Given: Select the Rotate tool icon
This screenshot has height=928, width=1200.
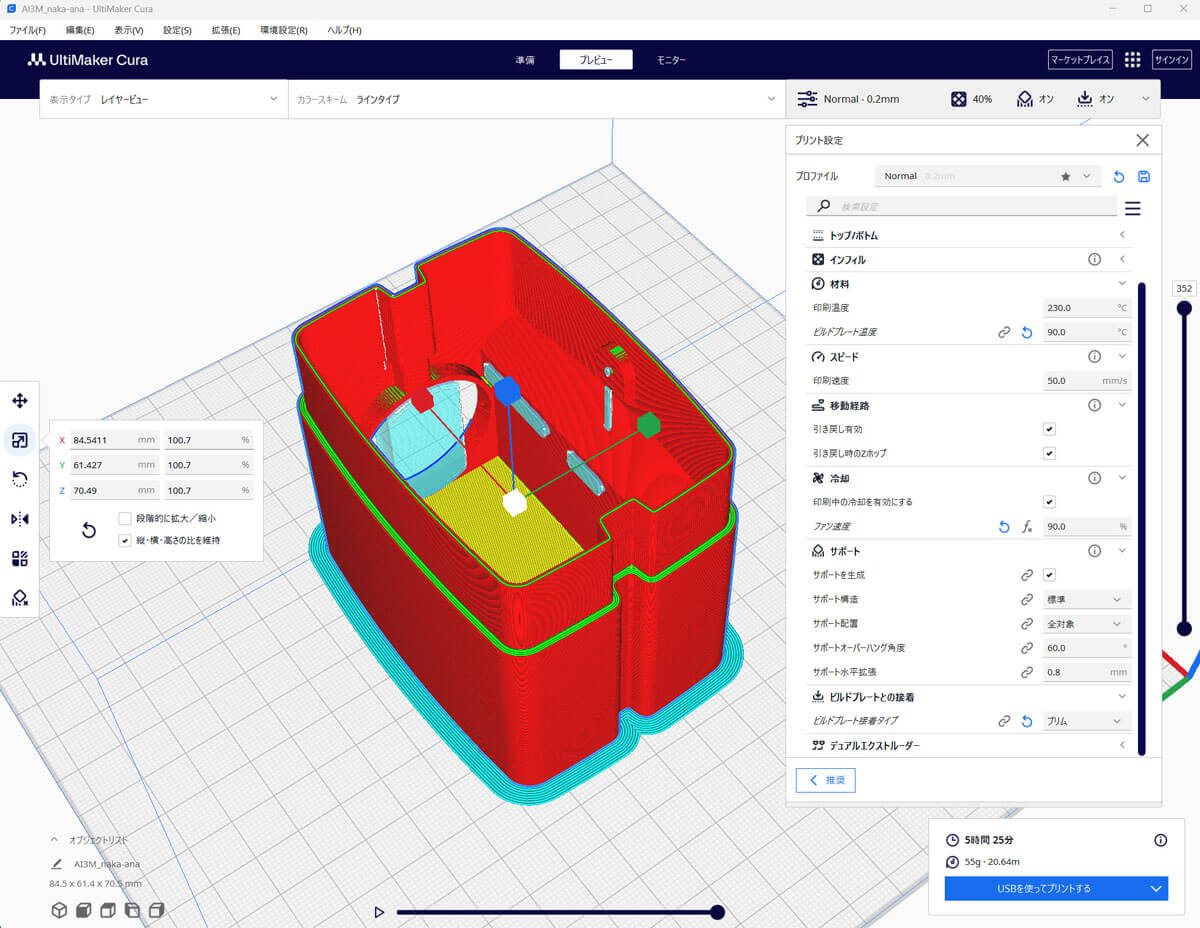Looking at the screenshot, I should point(19,479).
